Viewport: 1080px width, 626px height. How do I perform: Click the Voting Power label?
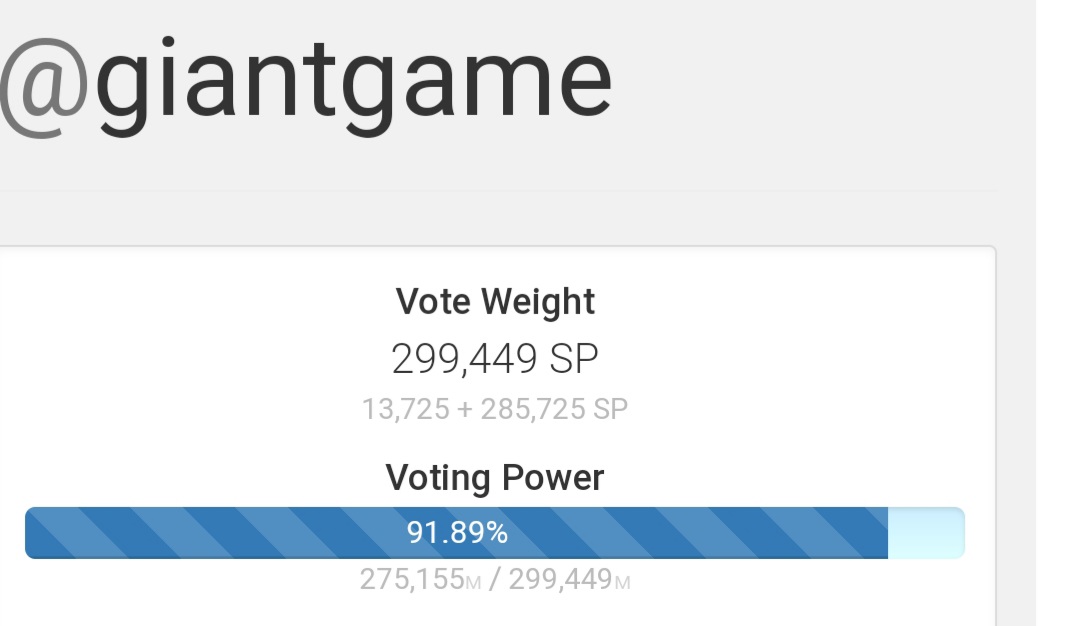click(x=495, y=478)
